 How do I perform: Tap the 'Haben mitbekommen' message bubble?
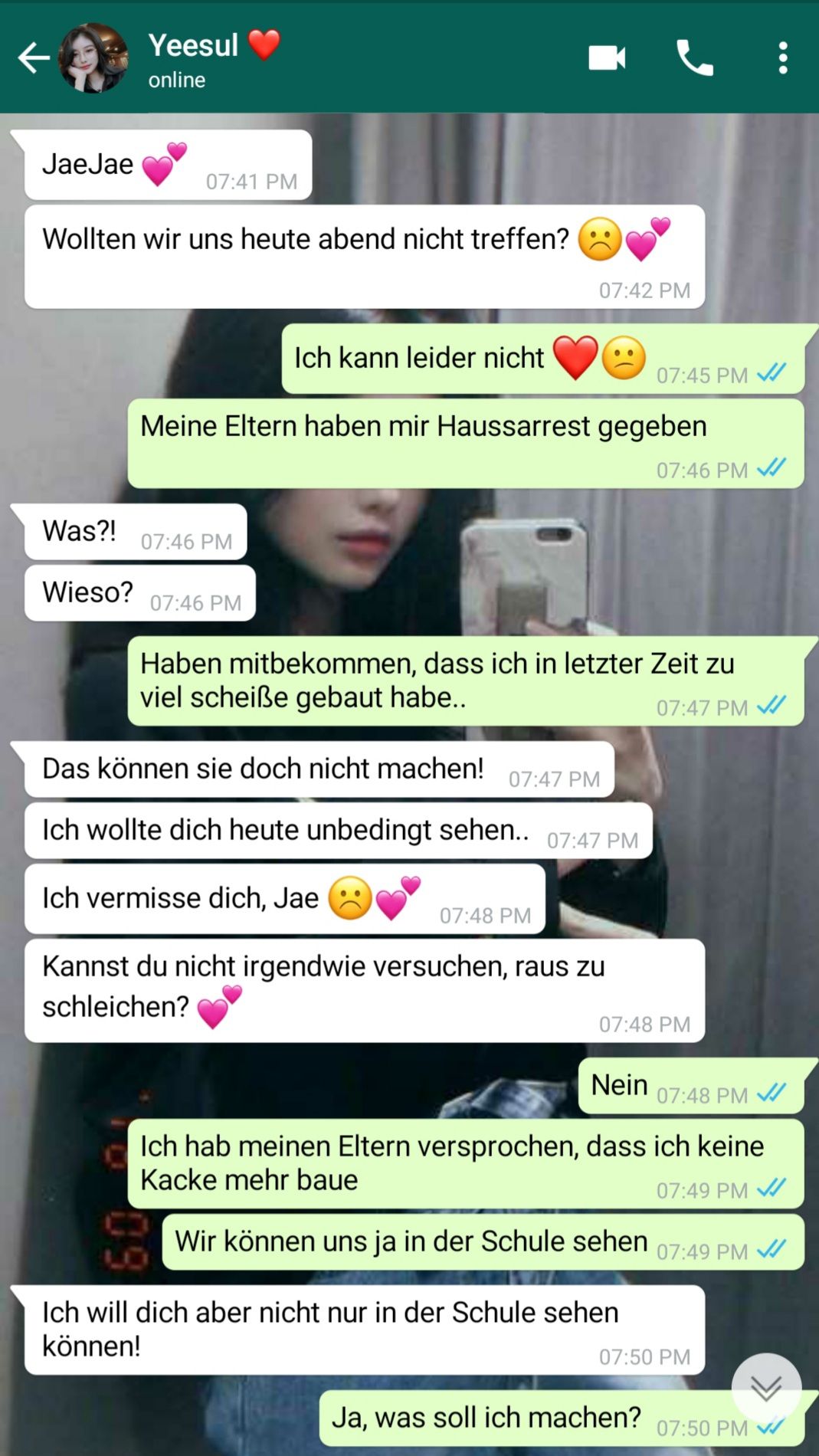point(466,681)
